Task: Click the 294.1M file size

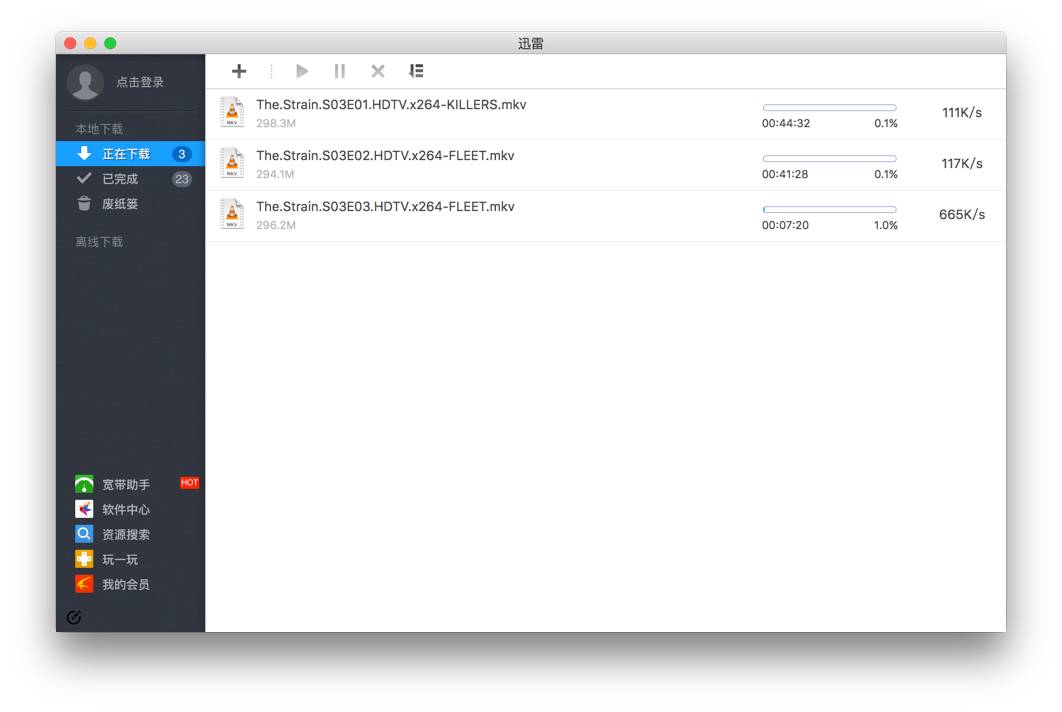Action: point(275,174)
